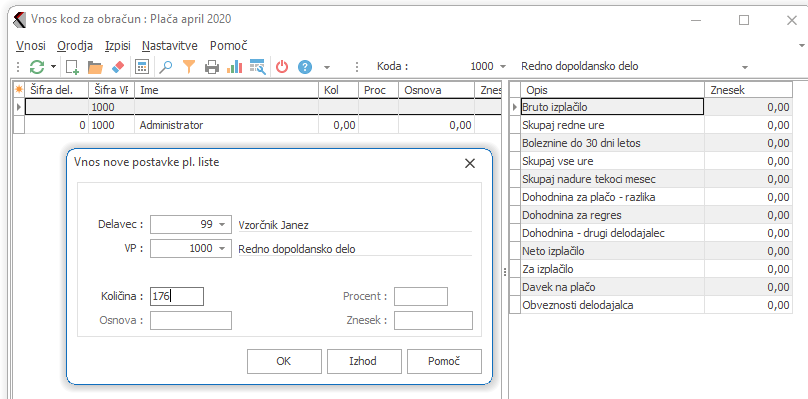This screenshot has height=399, width=808.
Task: Click the ribbon collapse arrow at menu bar right
Action: 802,45
